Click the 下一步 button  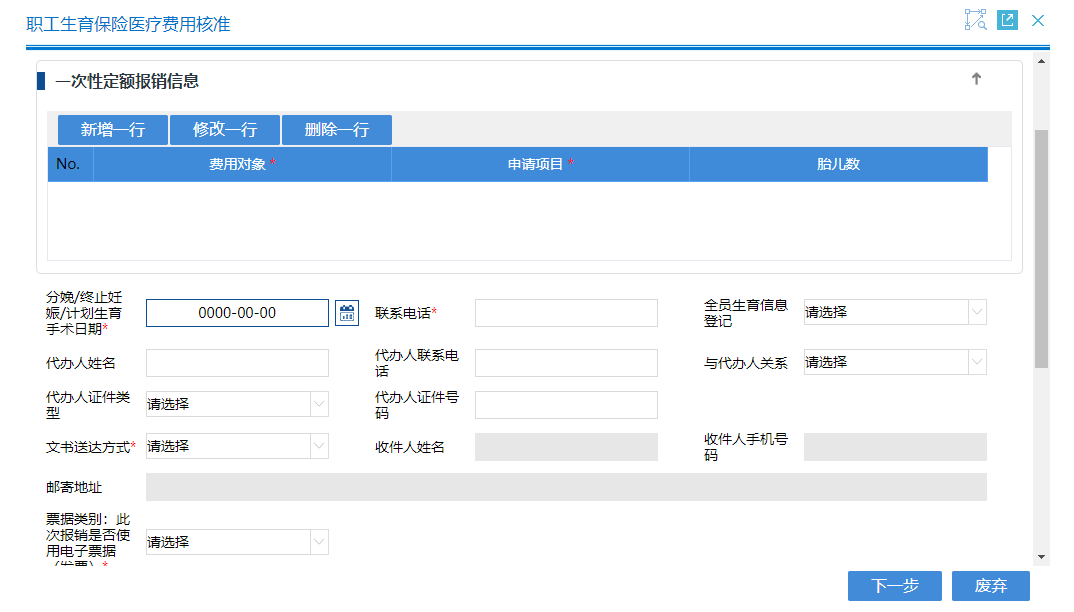coord(894,586)
